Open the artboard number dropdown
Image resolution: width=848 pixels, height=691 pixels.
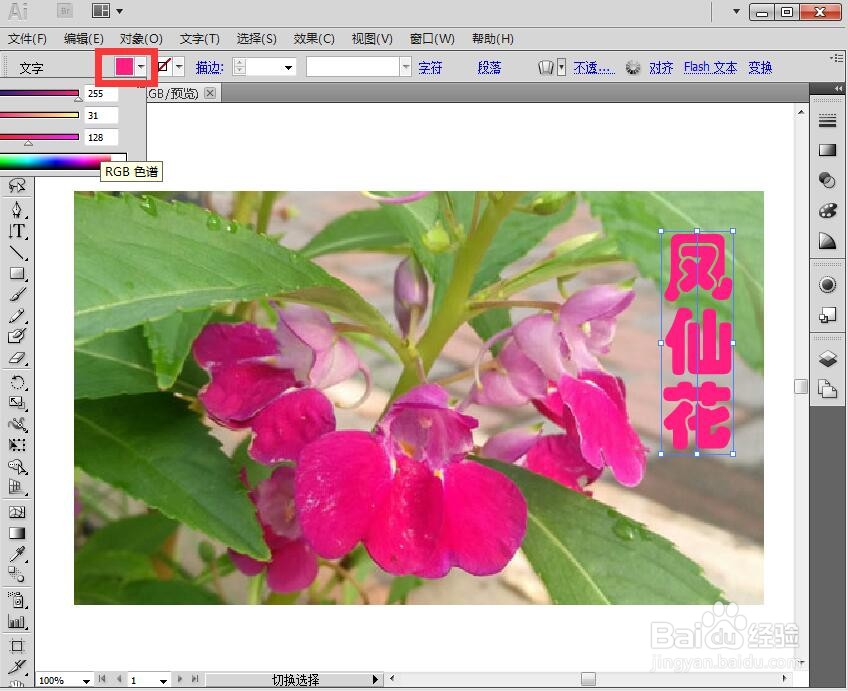[x=163, y=681]
